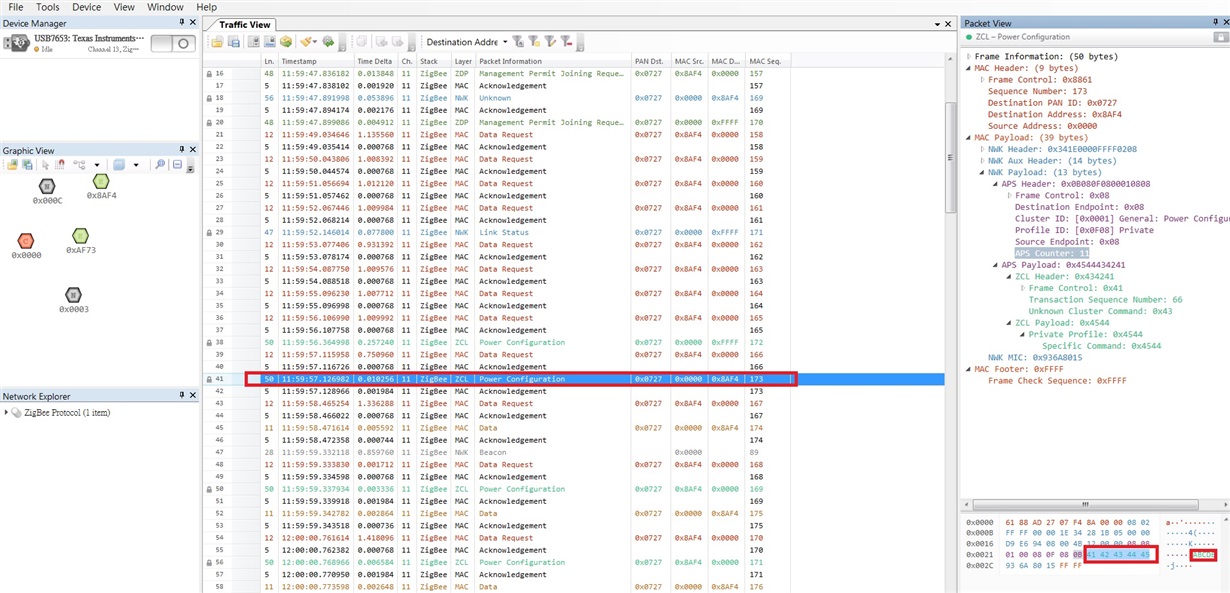
Task: Select the Traffic View tab
Action: tap(246, 24)
